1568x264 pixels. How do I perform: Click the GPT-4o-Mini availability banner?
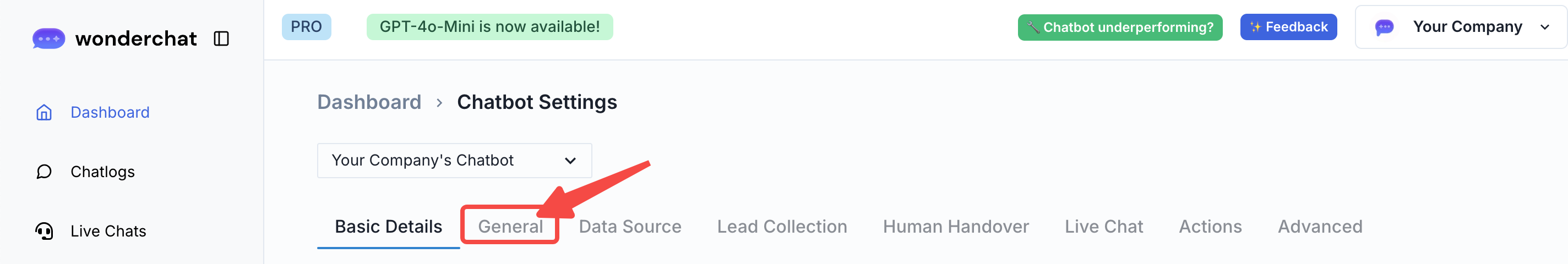click(489, 28)
